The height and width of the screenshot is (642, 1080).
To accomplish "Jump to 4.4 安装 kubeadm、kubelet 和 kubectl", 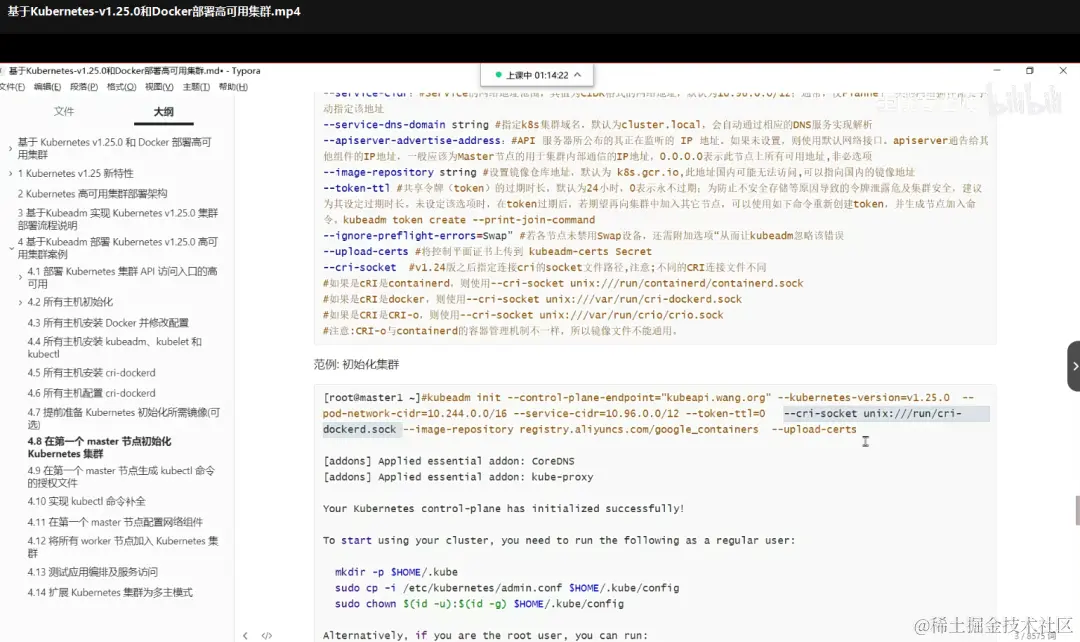I will [114, 348].
